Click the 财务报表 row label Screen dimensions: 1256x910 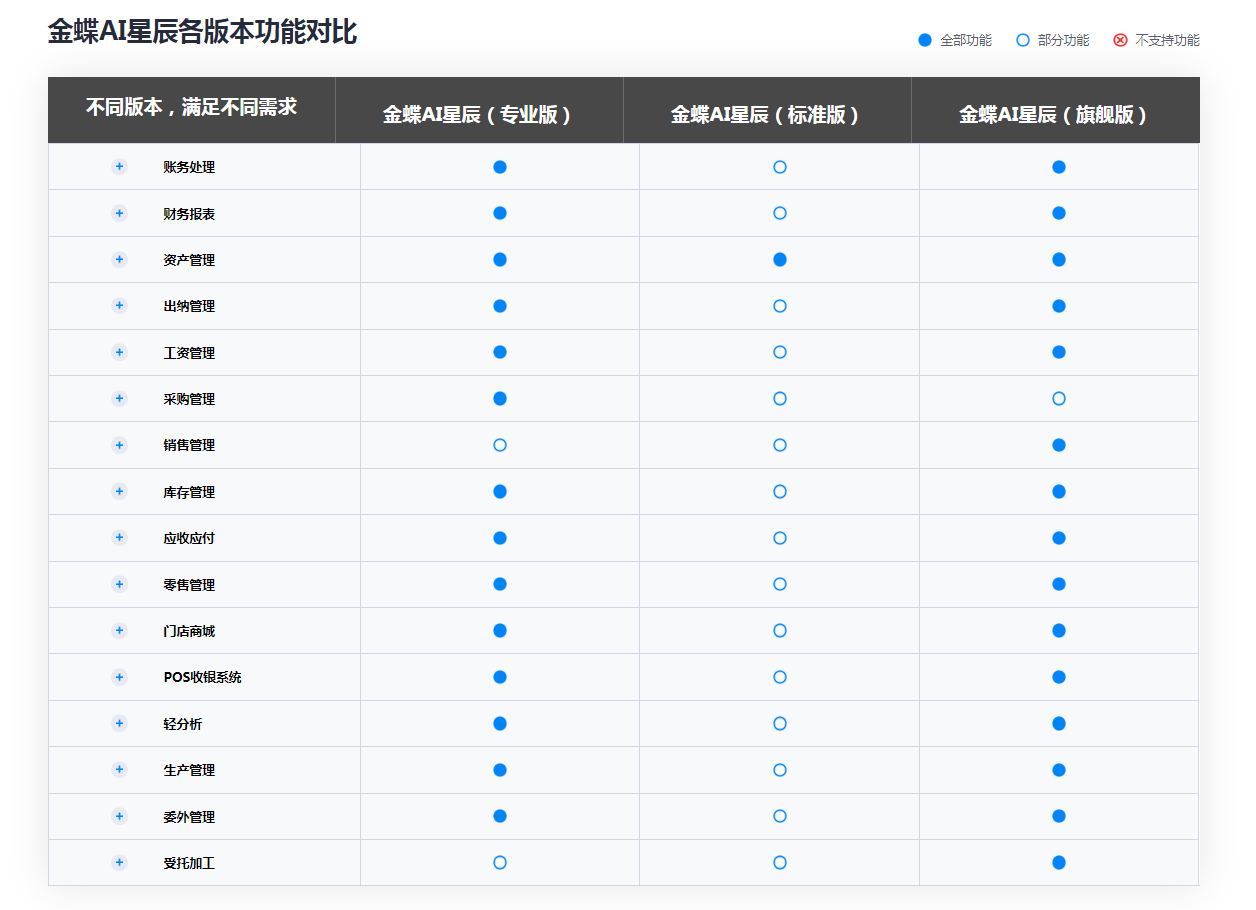[x=189, y=214]
